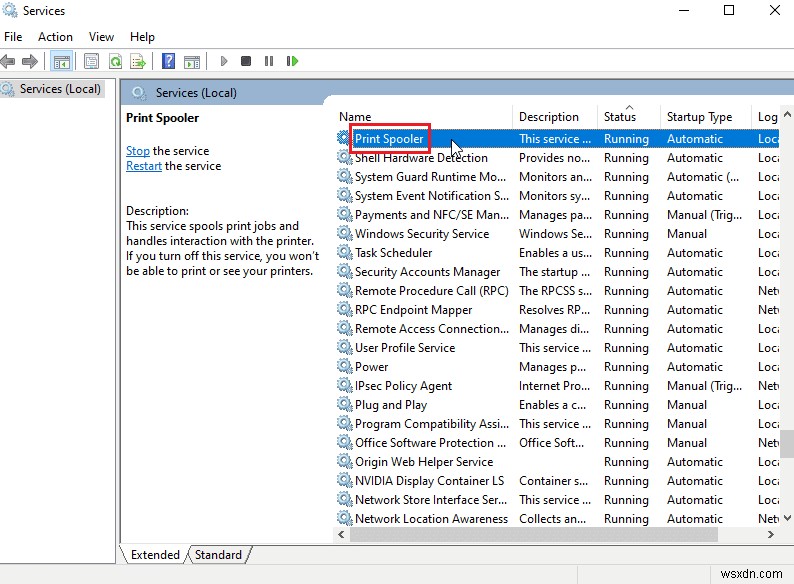Screen dimensions: 794x584
Task: Click Internet Pro... description of IPsec Policy Agent
Action: click(554, 385)
